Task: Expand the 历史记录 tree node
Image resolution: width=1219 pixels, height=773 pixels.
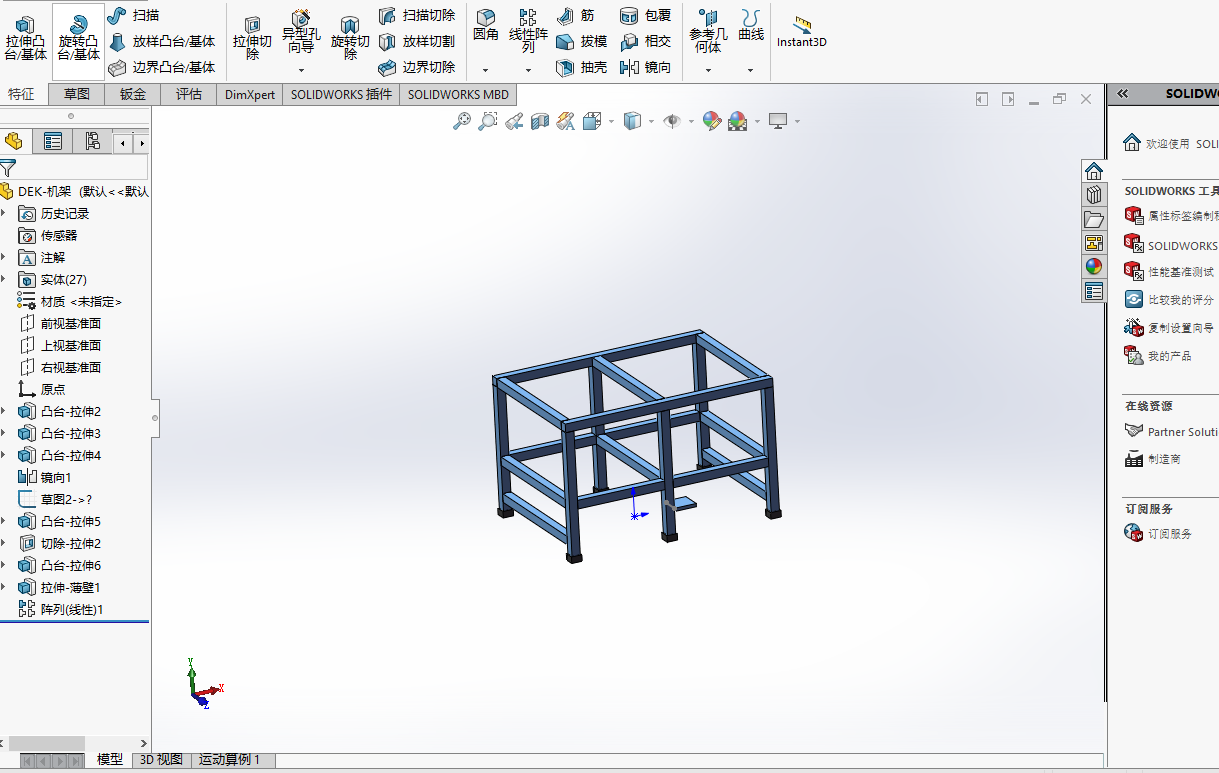Action: tap(4, 213)
